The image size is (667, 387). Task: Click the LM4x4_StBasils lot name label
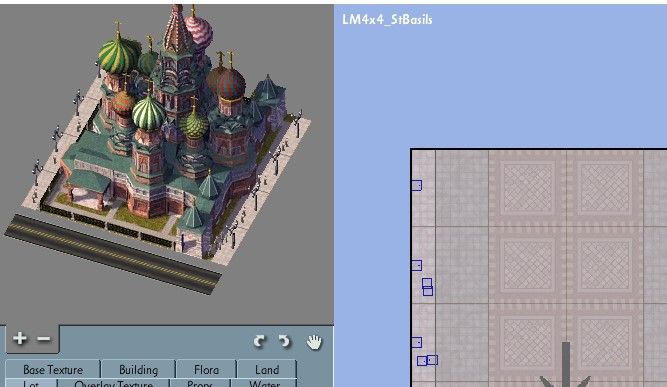pos(387,20)
